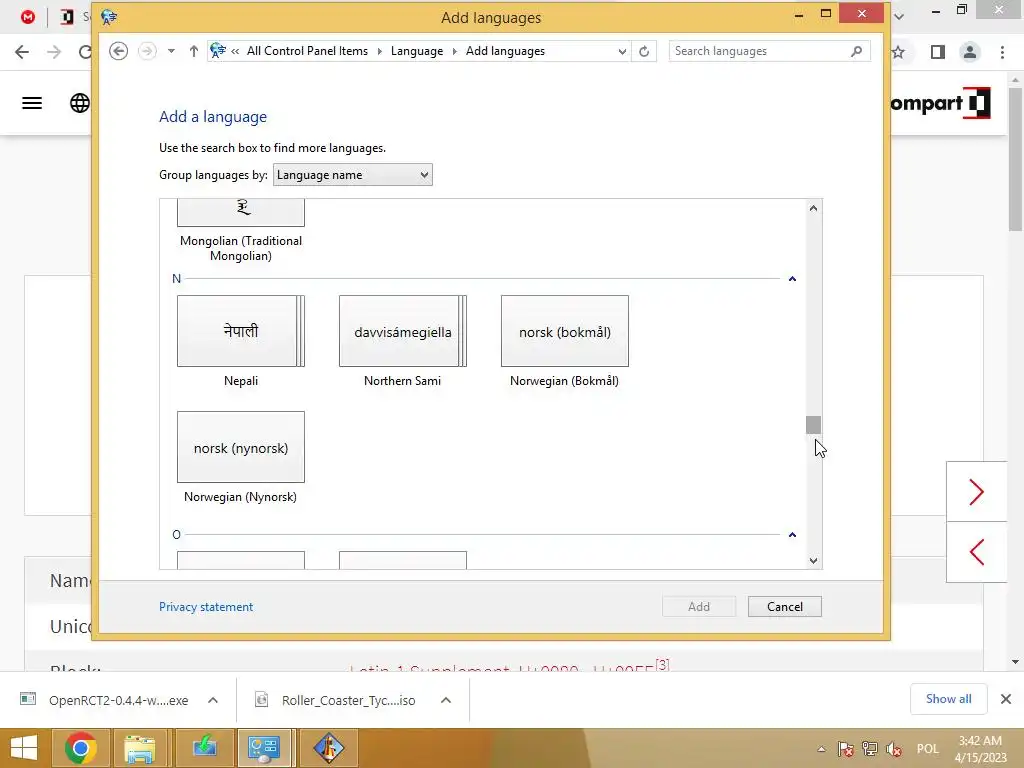Viewport: 1024px width, 768px height.
Task: Click the Compart logo in browser
Action: [940, 103]
